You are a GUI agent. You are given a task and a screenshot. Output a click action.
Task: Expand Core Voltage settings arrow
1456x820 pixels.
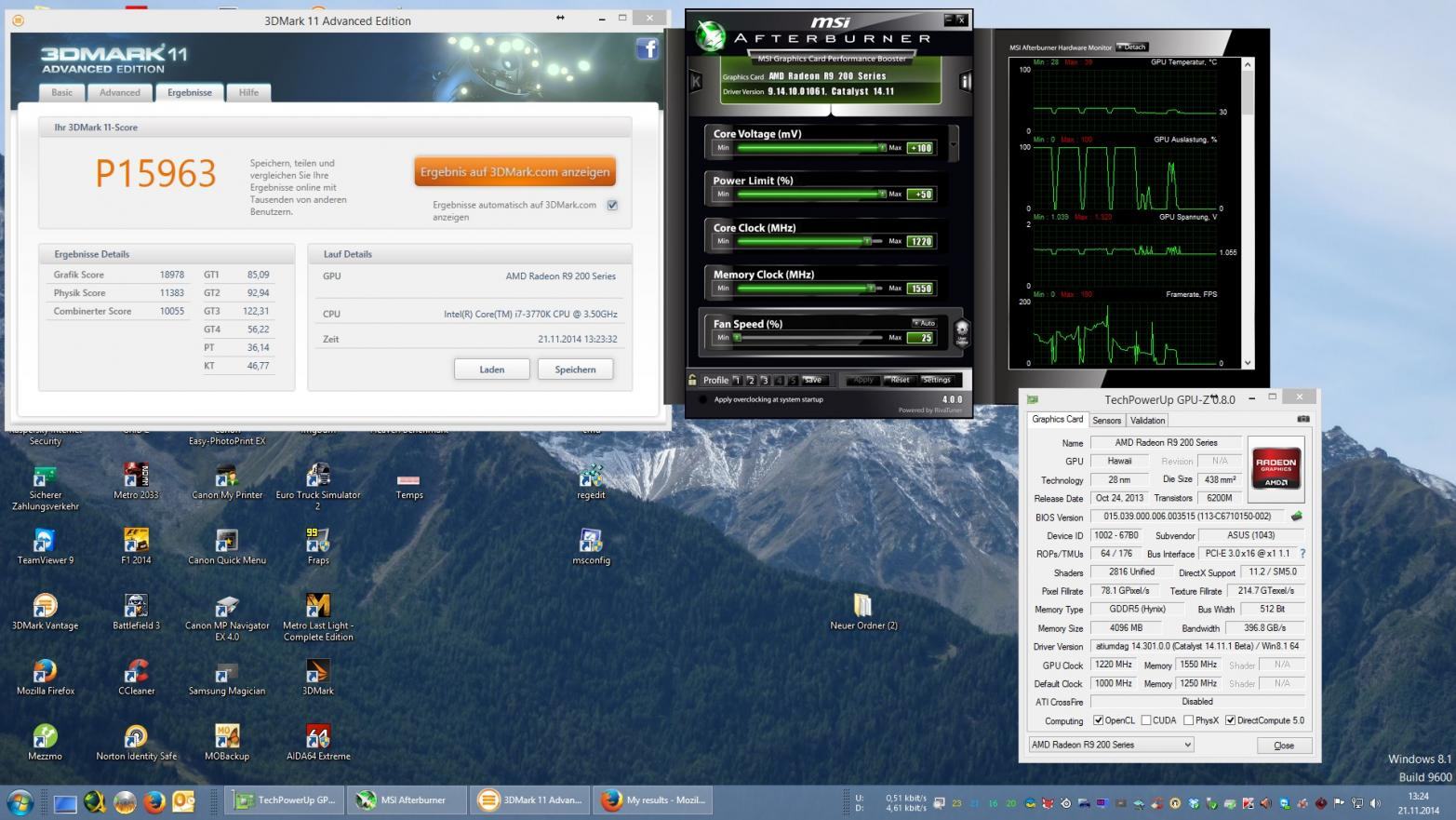[x=952, y=143]
